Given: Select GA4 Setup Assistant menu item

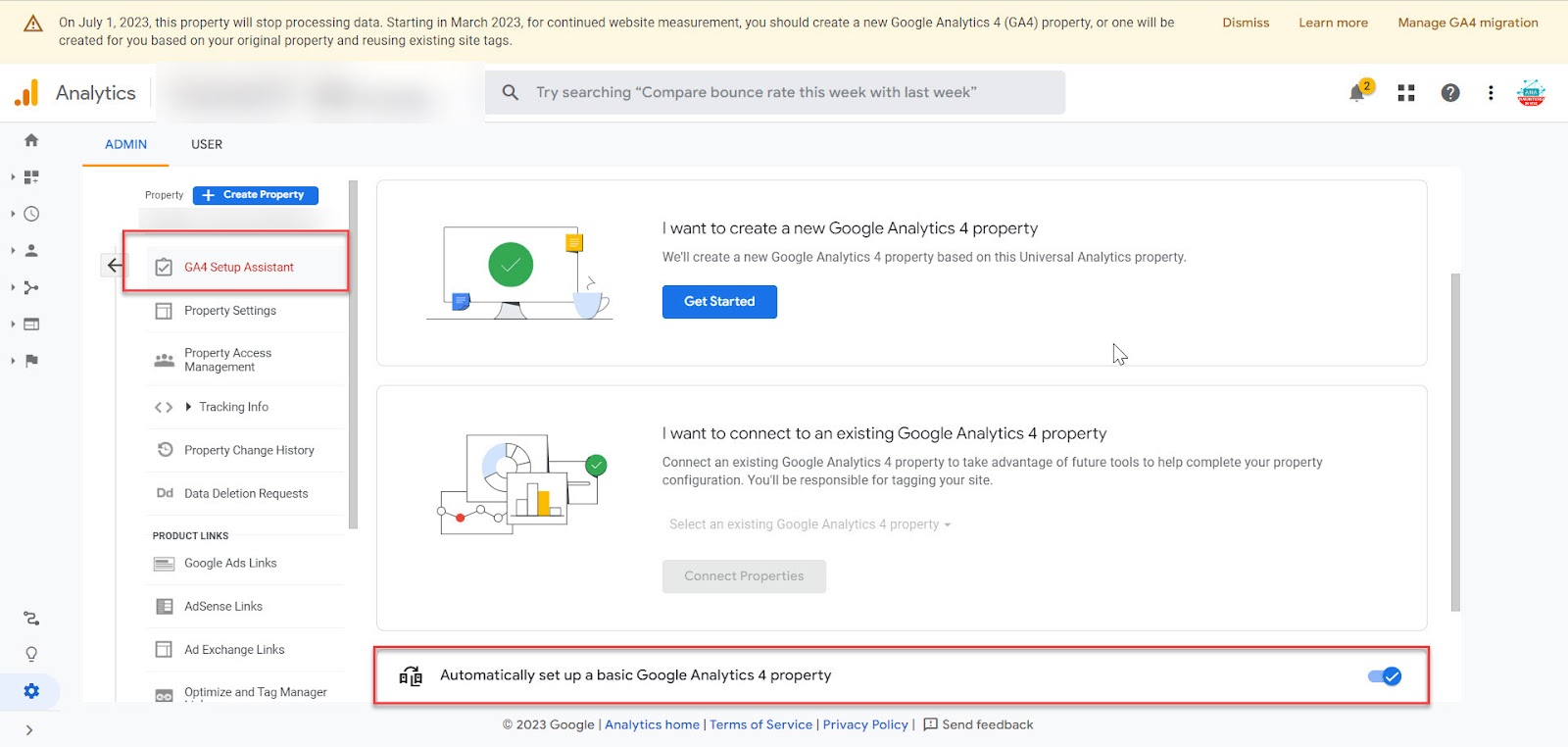Looking at the screenshot, I should tap(239, 267).
